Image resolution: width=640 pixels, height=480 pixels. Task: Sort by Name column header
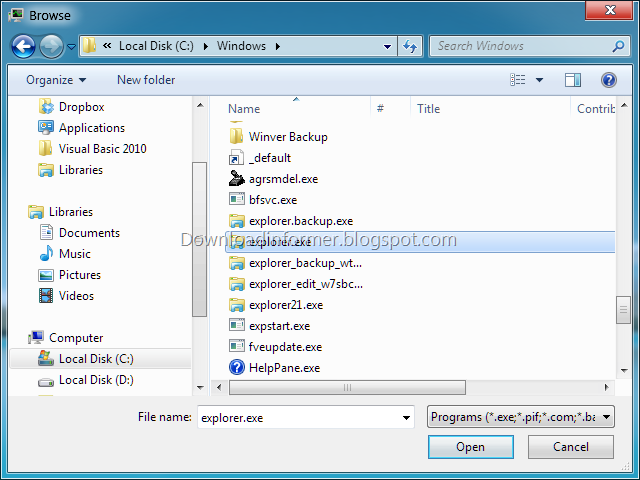click(244, 109)
